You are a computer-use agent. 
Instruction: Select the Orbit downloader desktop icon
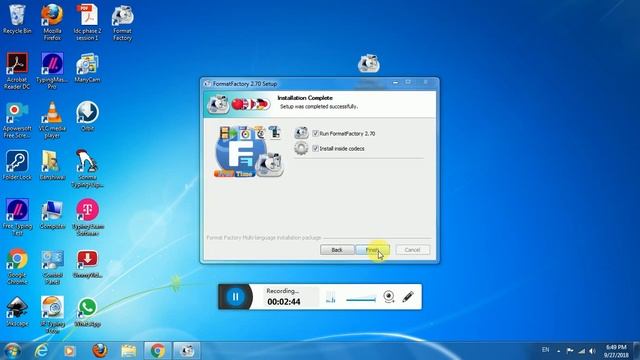pyautogui.click(x=87, y=116)
